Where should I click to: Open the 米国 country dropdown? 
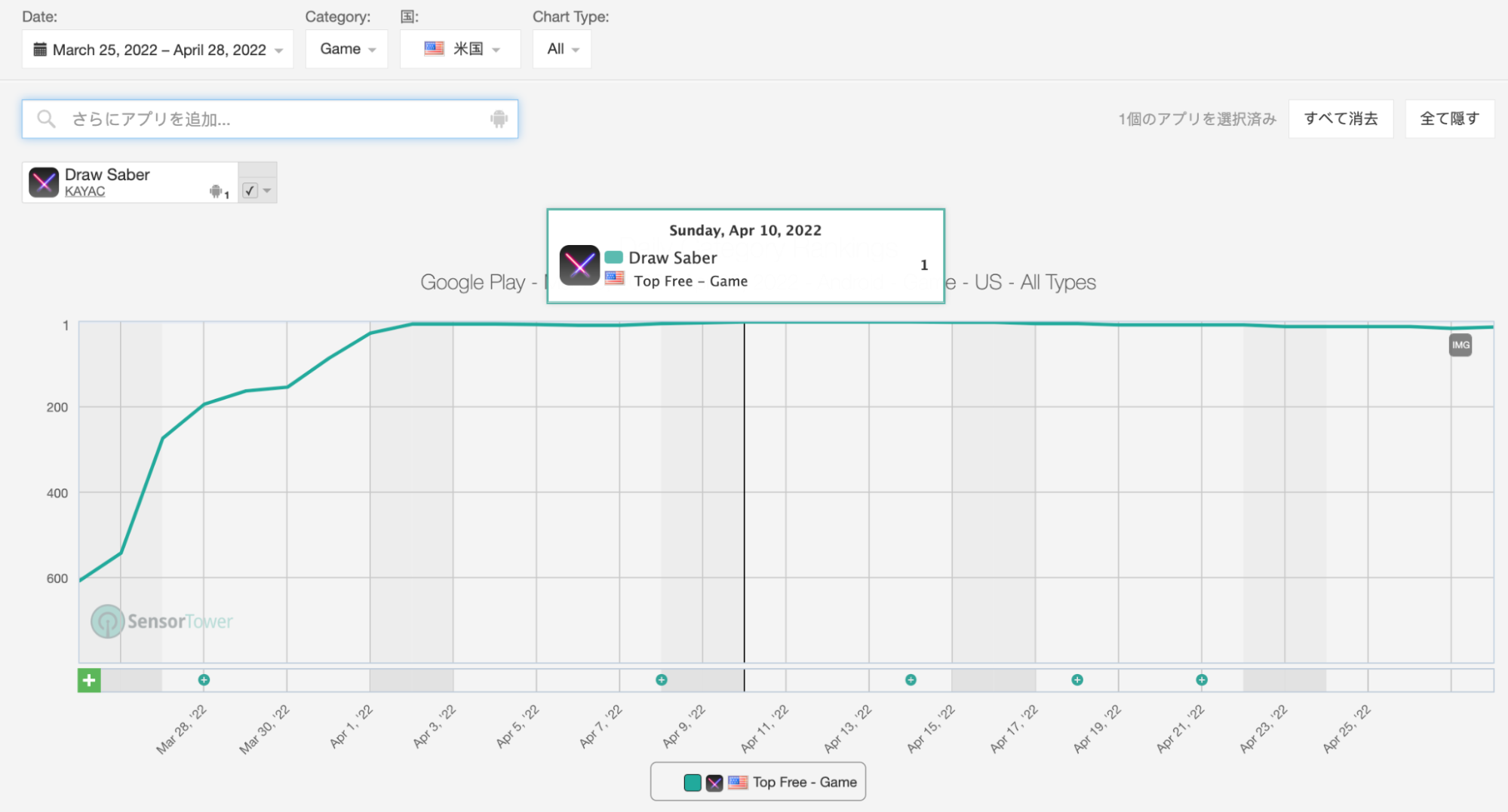tap(460, 49)
